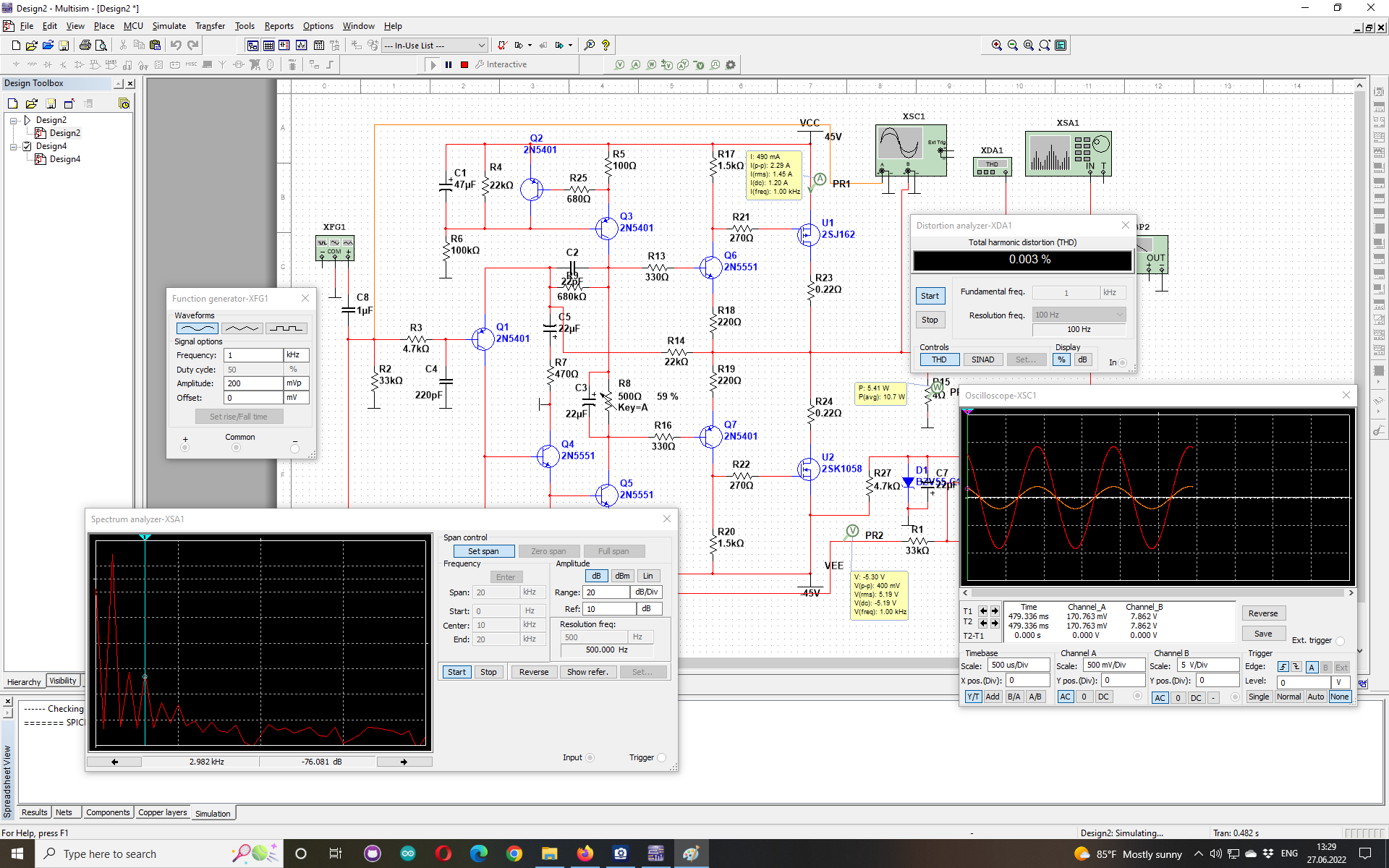Open the Reports menu
This screenshot has height=868, width=1389.
[279, 25]
